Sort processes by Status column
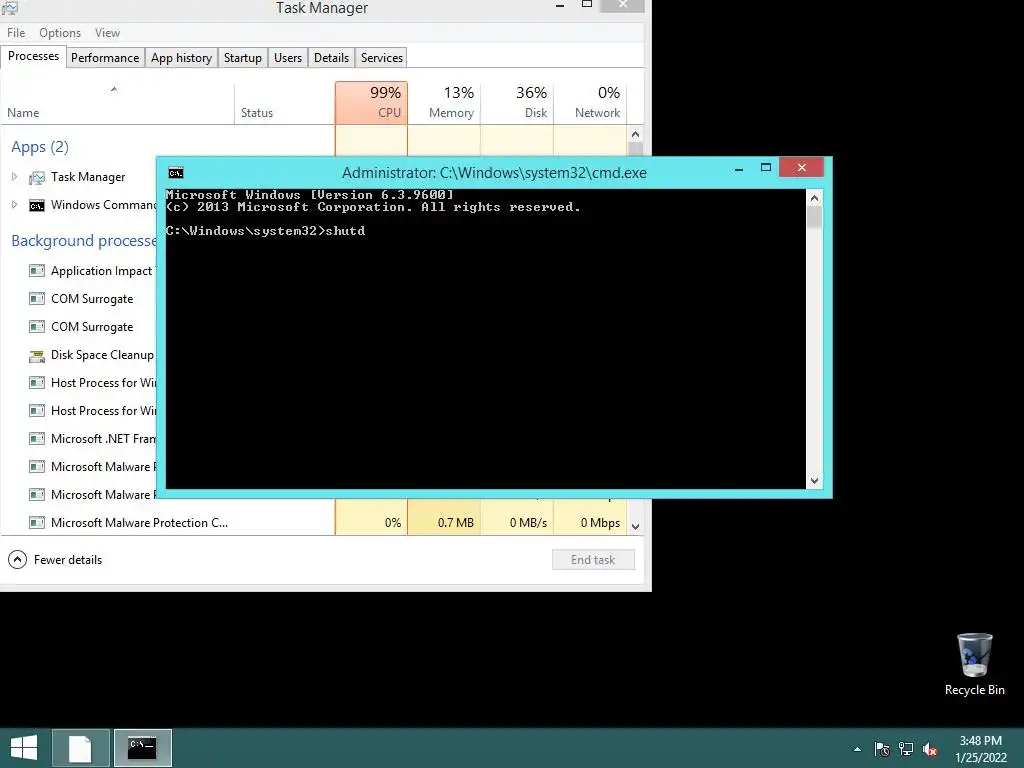This screenshot has height=768, width=1024. [285, 103]
